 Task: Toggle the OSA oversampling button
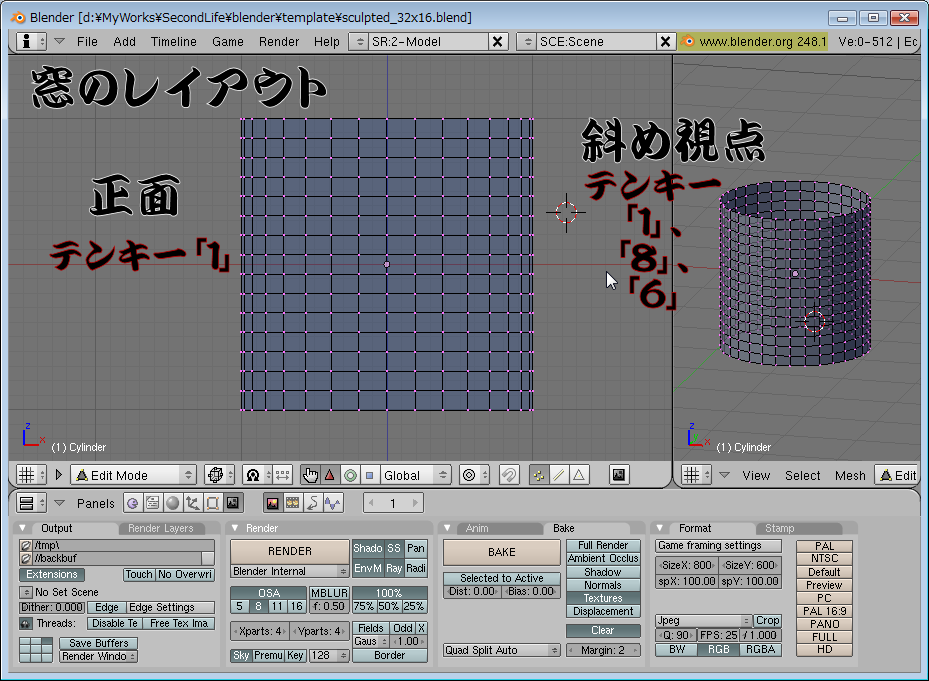269,593
